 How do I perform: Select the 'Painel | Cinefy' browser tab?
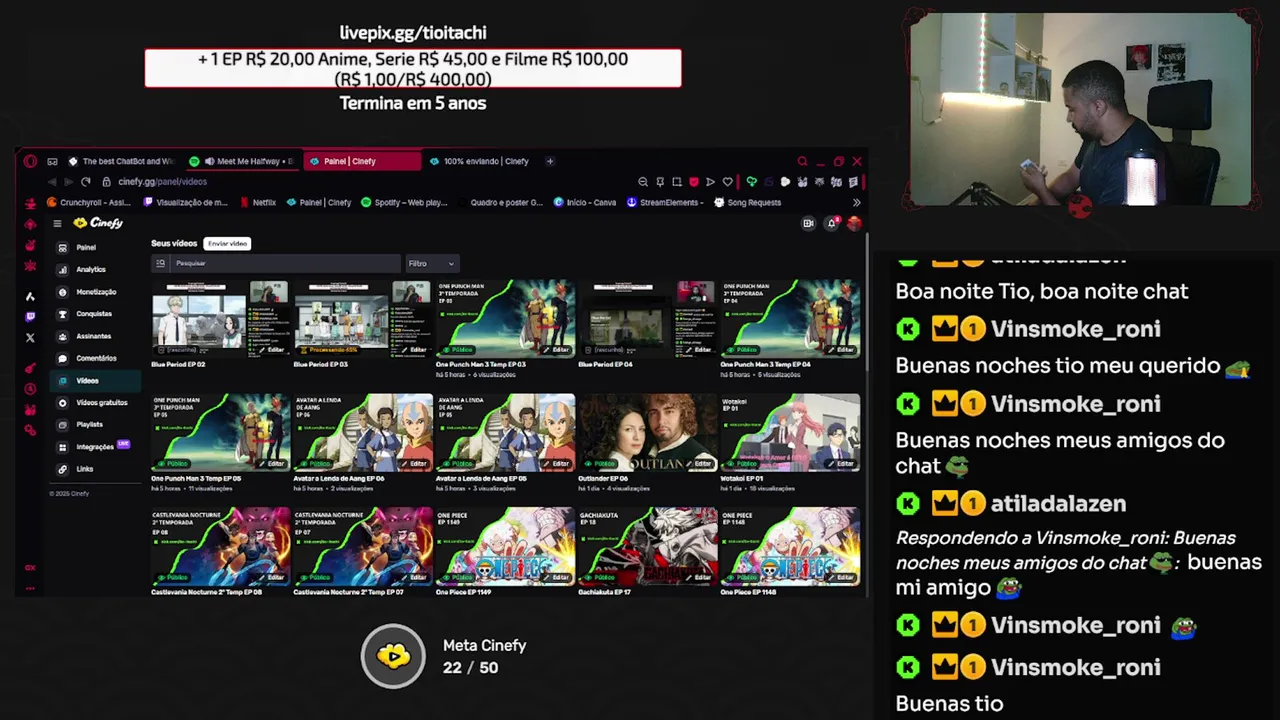pyautogui.click(x=362, y=161)
